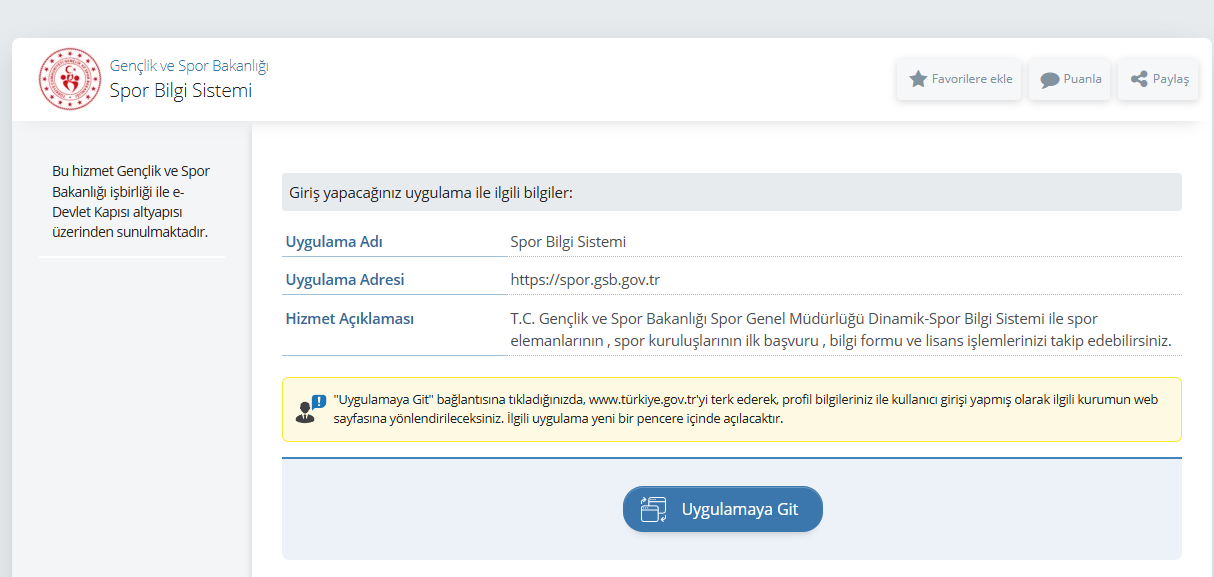Screen dimensions: 1214x577
Task: Click the sidebar e-Devlet Kapısı service note
Action: [x=131, y=202]
